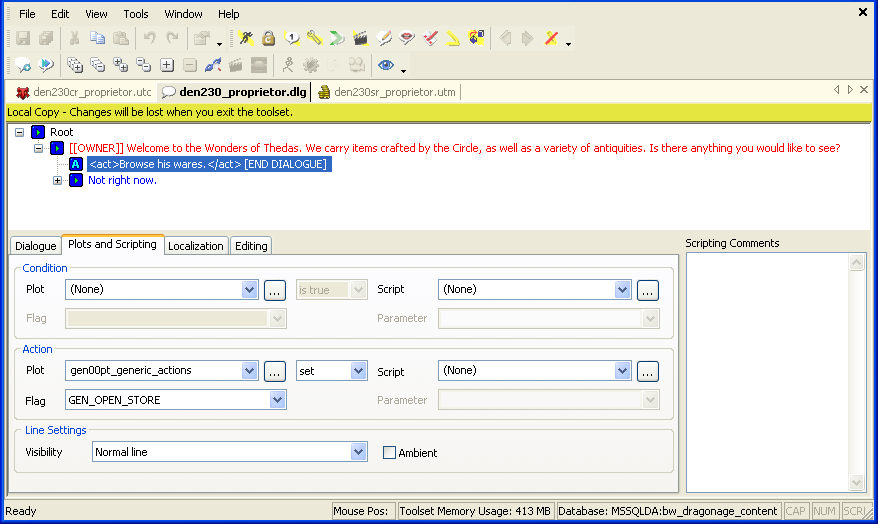Viewport: 878px width, 524px height.
Task: Click the running figure icon in top toolbar
Action: [x=245, y=39]
